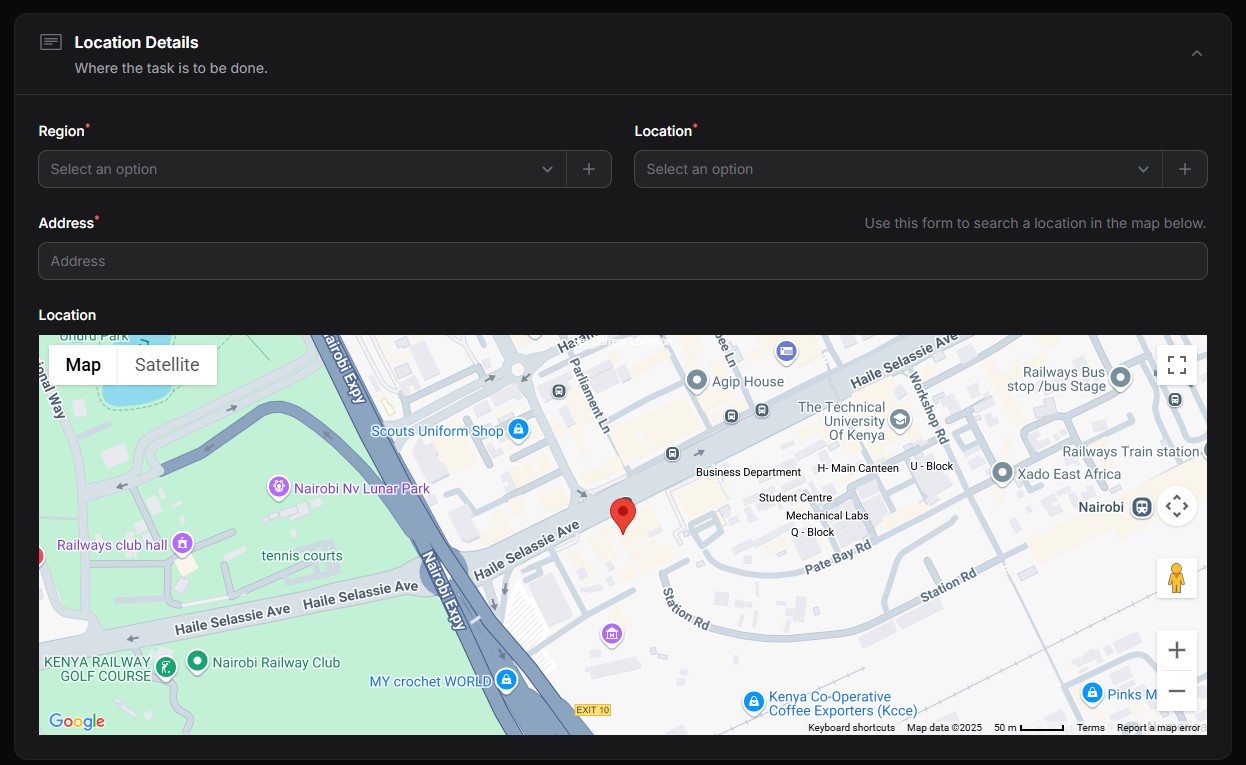Collapse the Location Details section chevron
This screenshot has width=1246, height=765.
[x=1196, y=53]
